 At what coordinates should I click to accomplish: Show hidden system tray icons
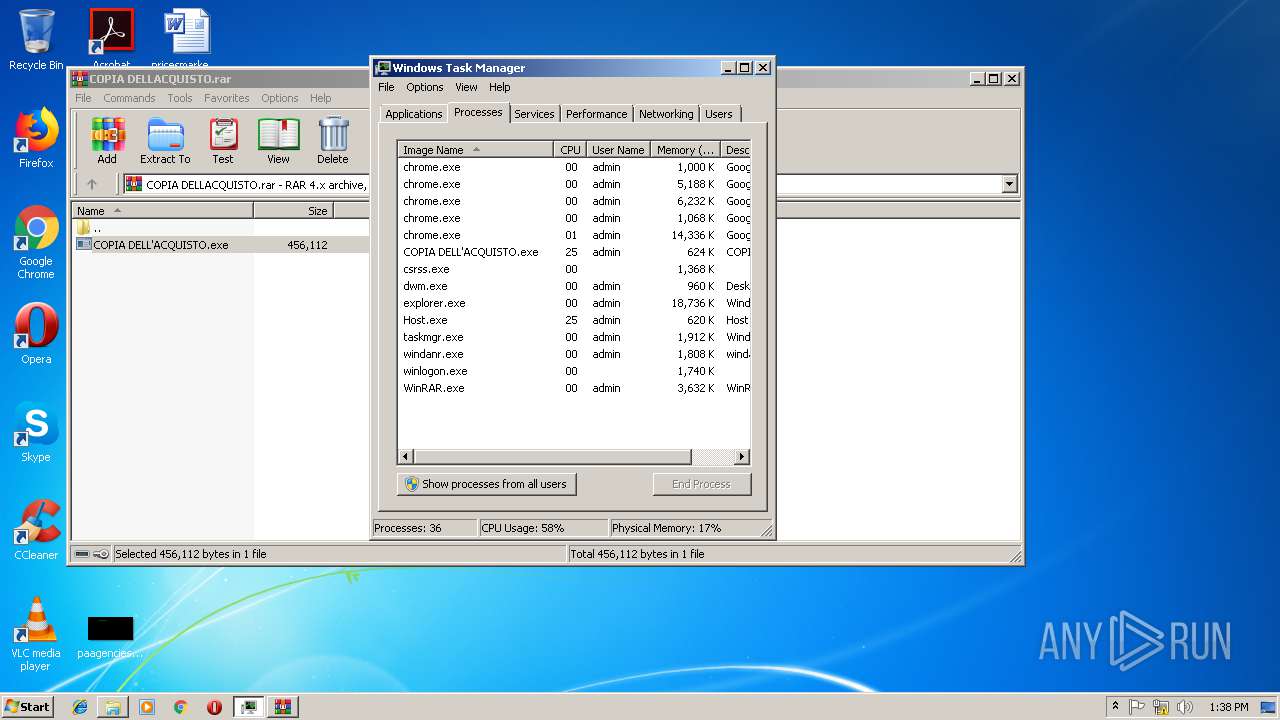coord(1115,707)
